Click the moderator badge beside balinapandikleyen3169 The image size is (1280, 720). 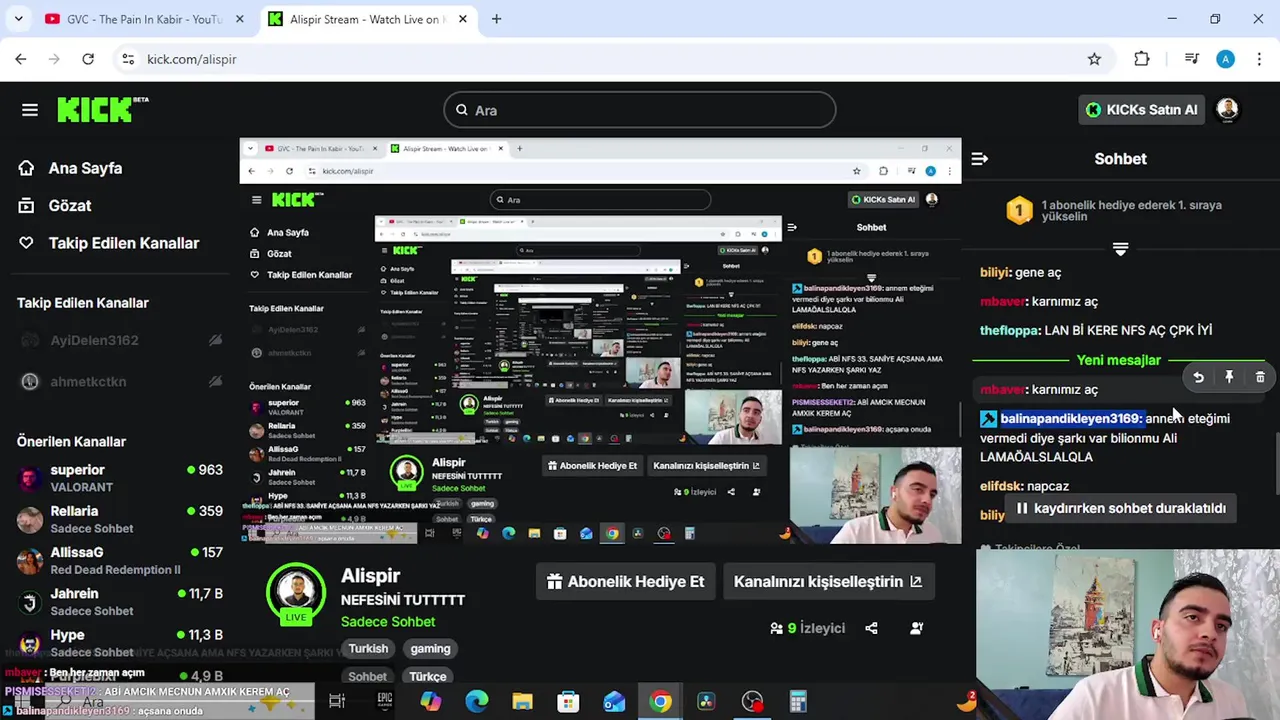point(988,419)
